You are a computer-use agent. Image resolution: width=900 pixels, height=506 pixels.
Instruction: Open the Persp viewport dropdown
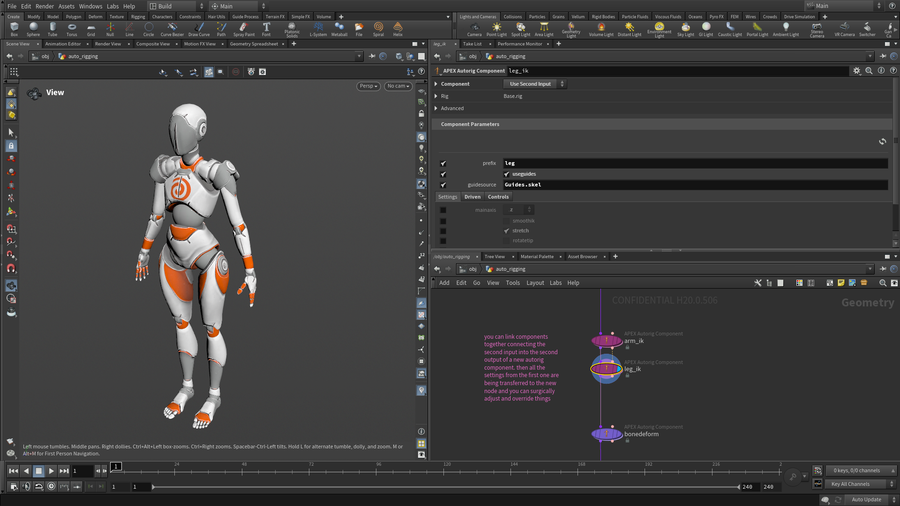[368, 86]
